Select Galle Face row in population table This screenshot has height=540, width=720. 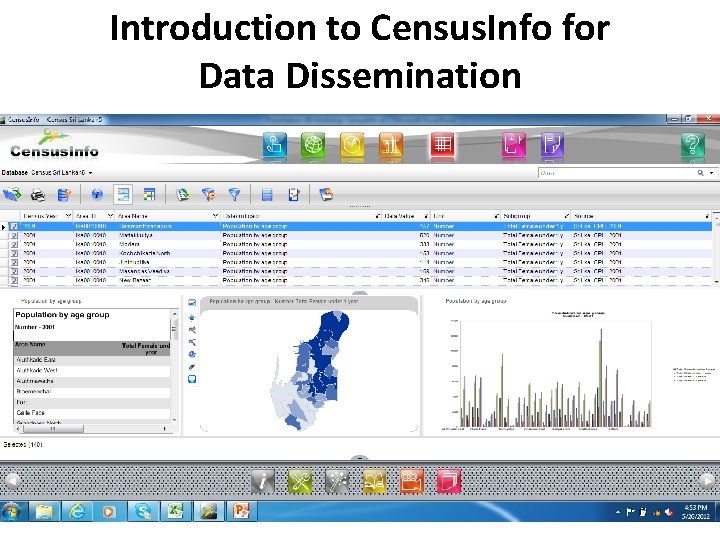92,413
